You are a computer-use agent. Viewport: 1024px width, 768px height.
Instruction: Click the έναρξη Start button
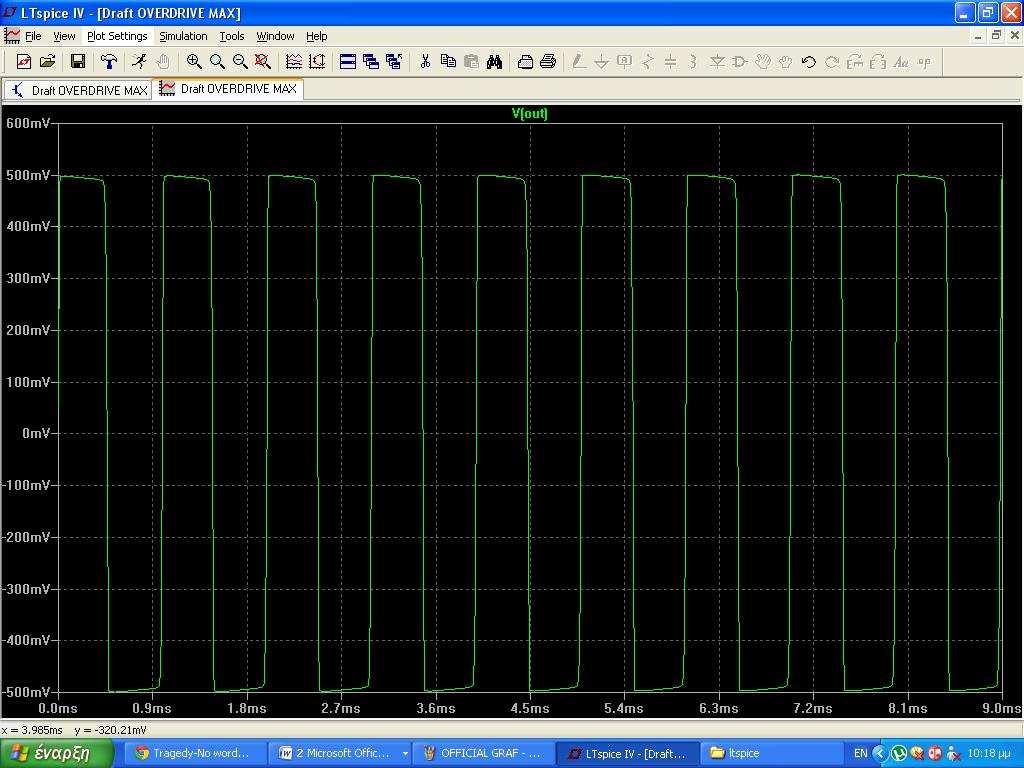tap(58, 753)
